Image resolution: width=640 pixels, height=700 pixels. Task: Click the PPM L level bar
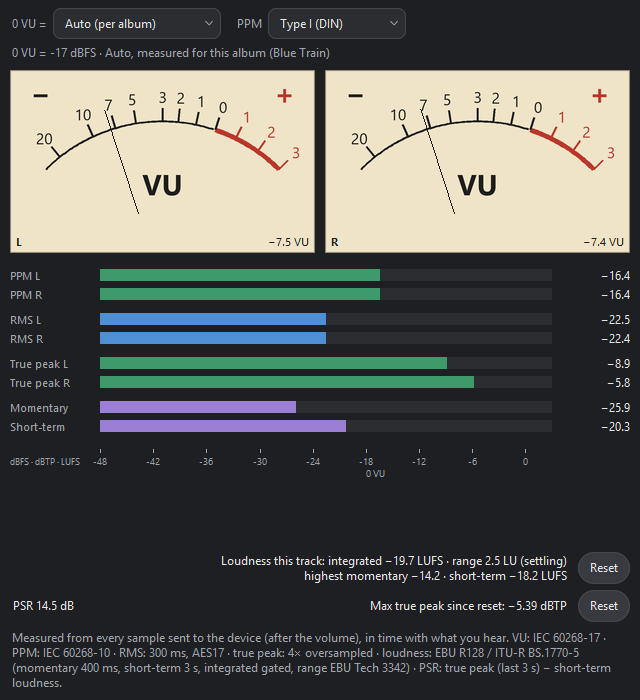(x=326, y=275)
